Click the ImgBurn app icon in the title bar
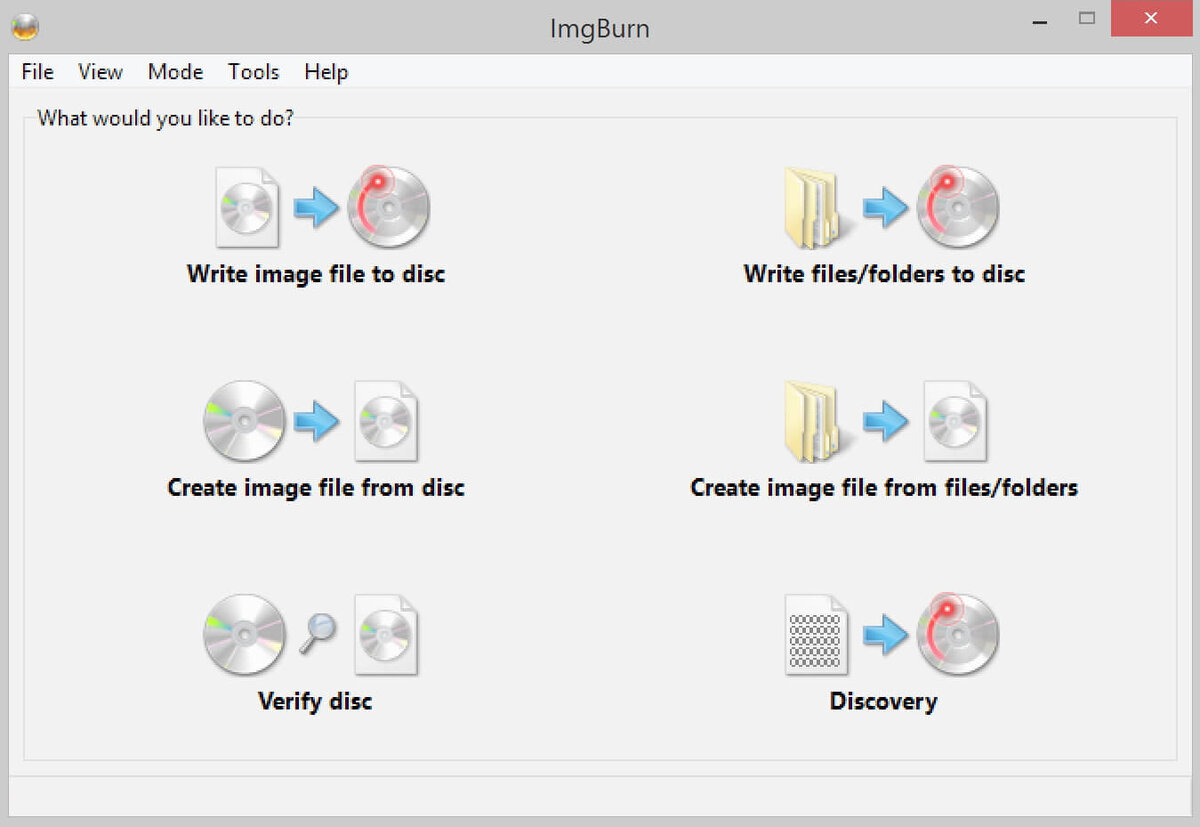The width and height of the screenshot is (1200, 827). 26,27
